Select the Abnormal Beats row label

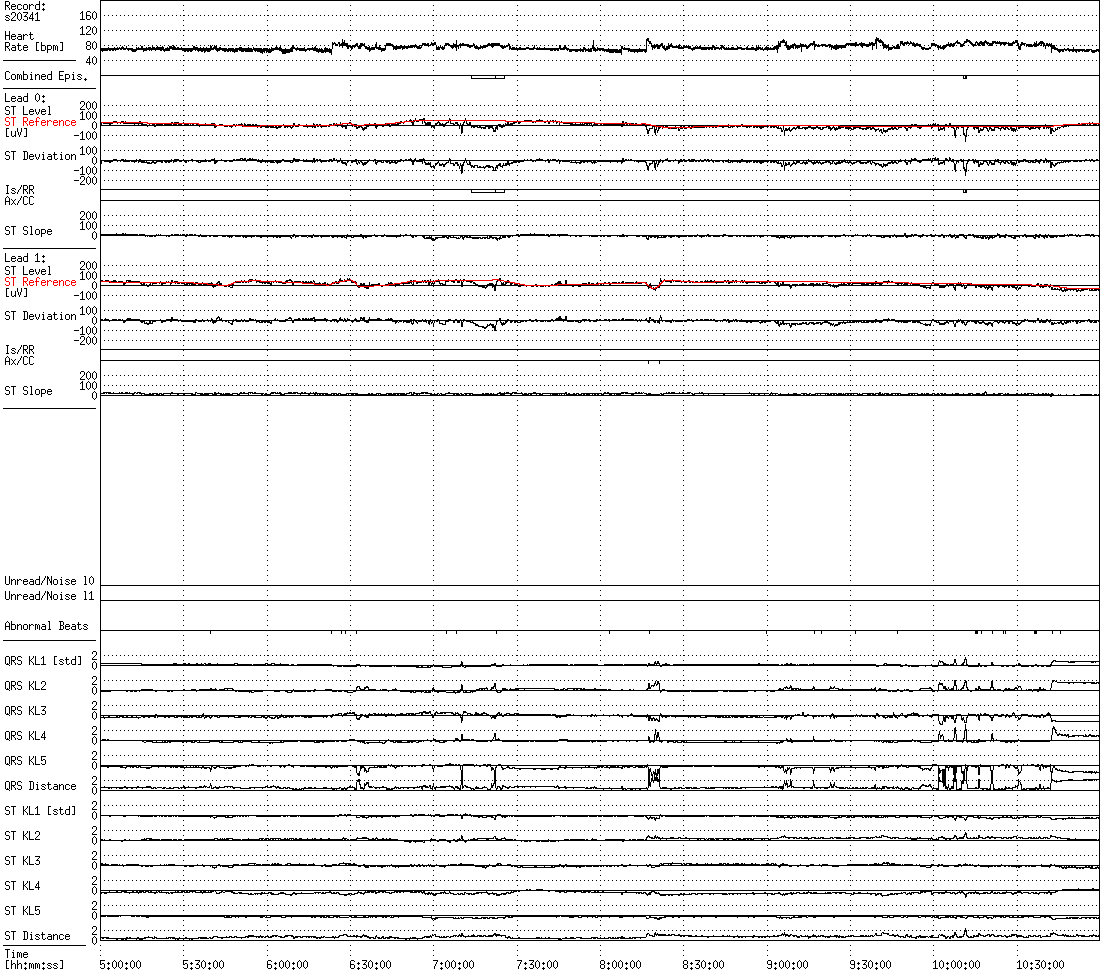tap(46, 626)
